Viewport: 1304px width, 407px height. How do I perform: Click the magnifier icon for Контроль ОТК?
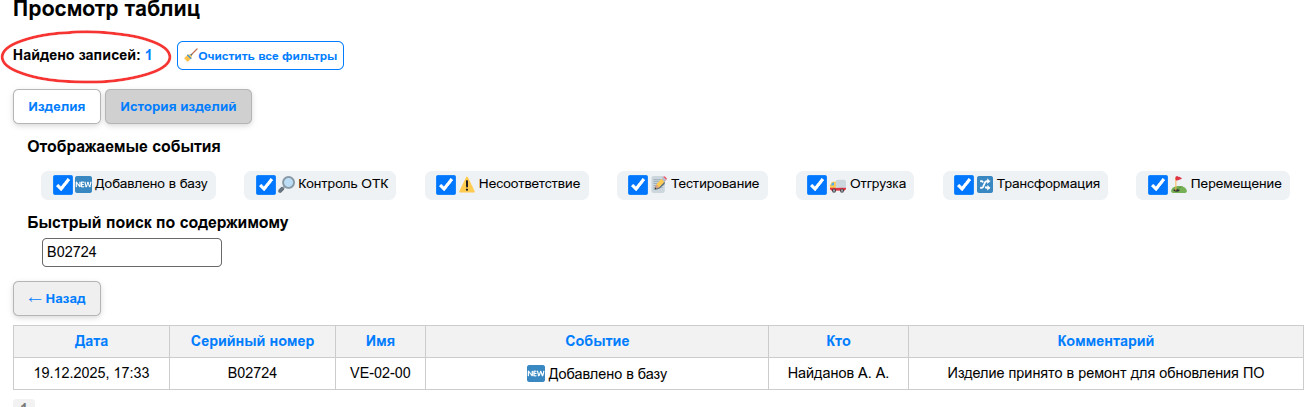[286, 185]
